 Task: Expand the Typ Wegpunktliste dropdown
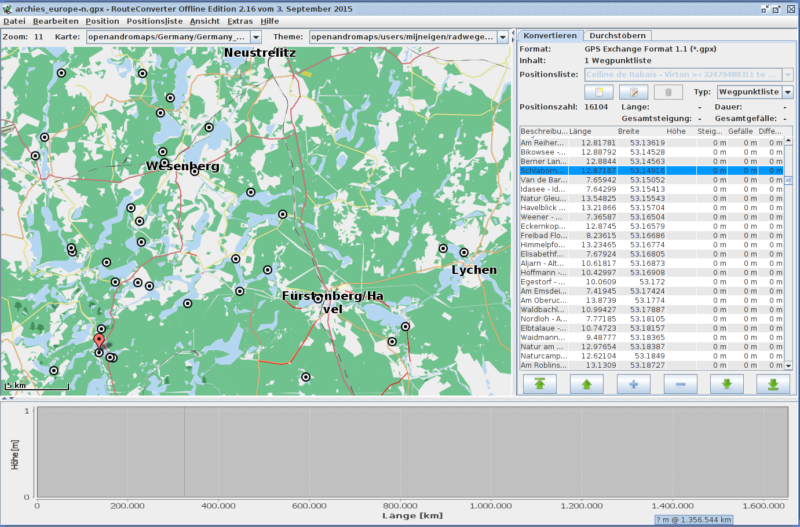coord(787,92)
